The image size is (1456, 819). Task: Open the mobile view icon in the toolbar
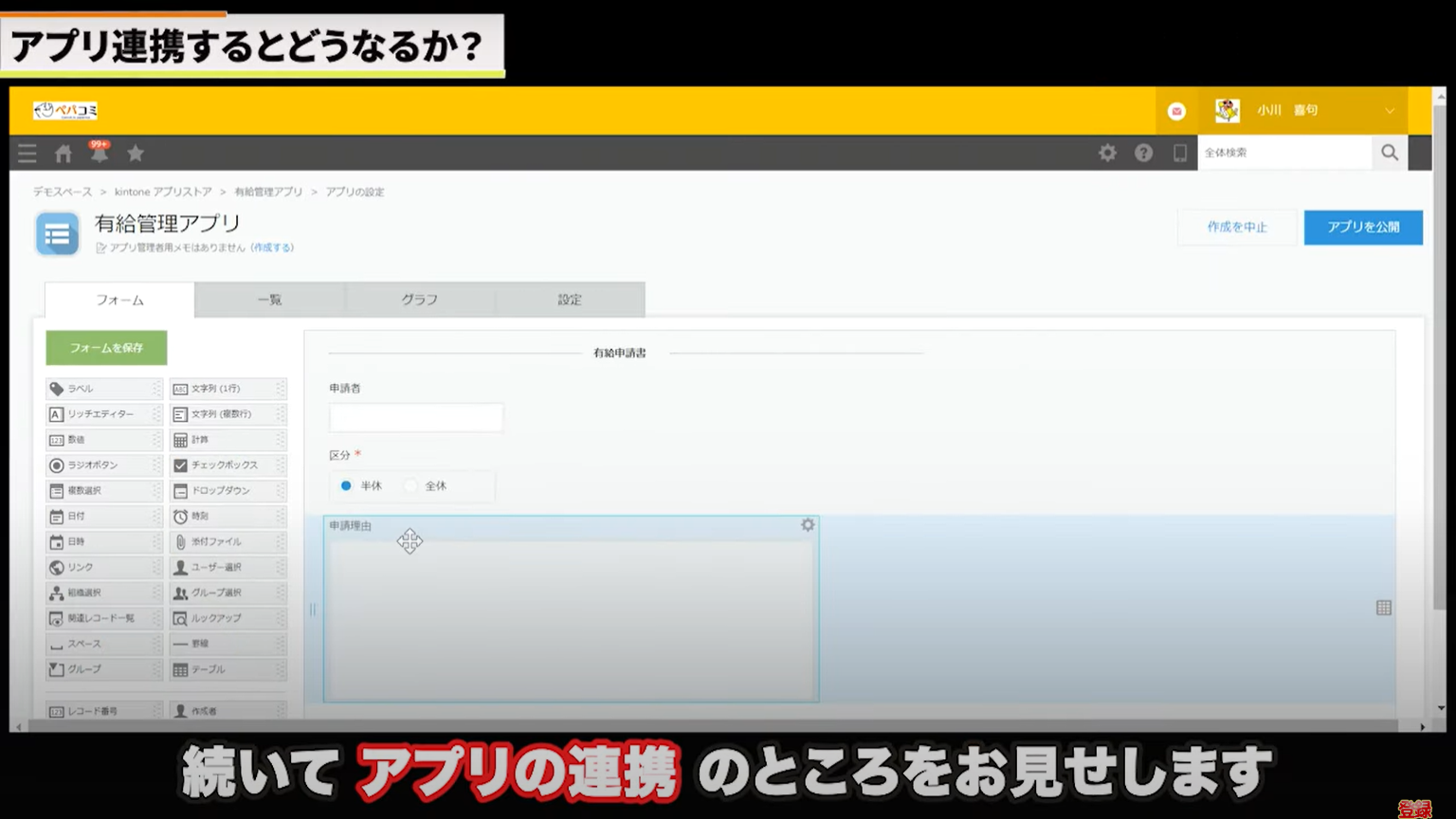(1178, 153)
